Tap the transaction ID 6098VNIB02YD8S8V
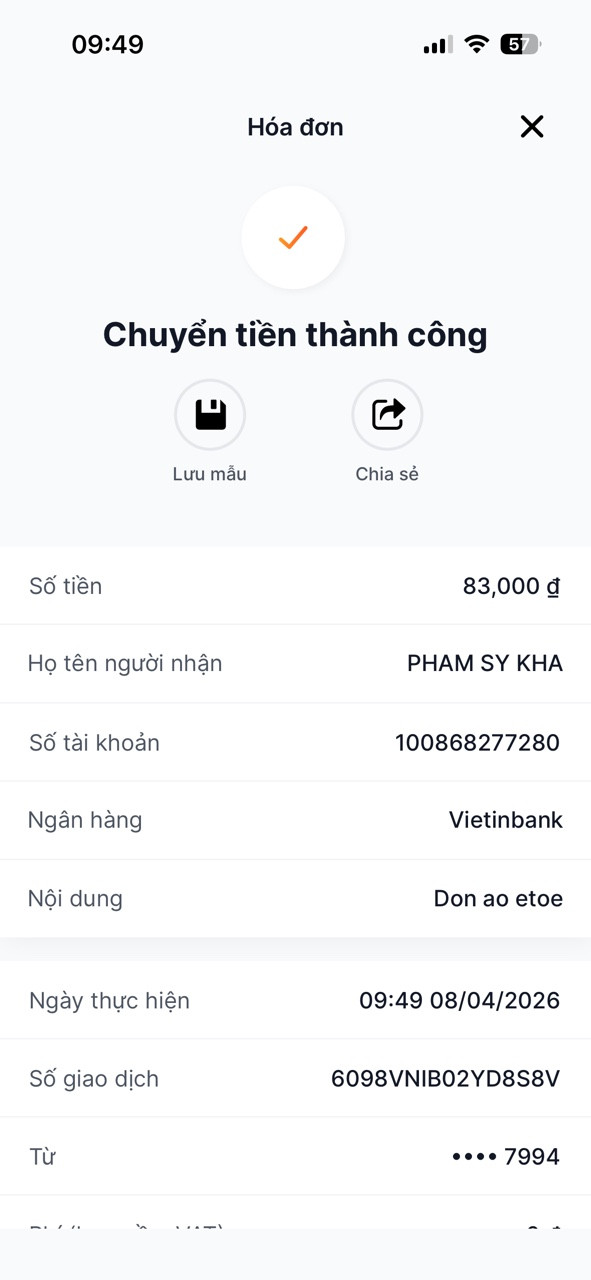This screenshot has height=1280, width=591. click(x=446, y=1079)
